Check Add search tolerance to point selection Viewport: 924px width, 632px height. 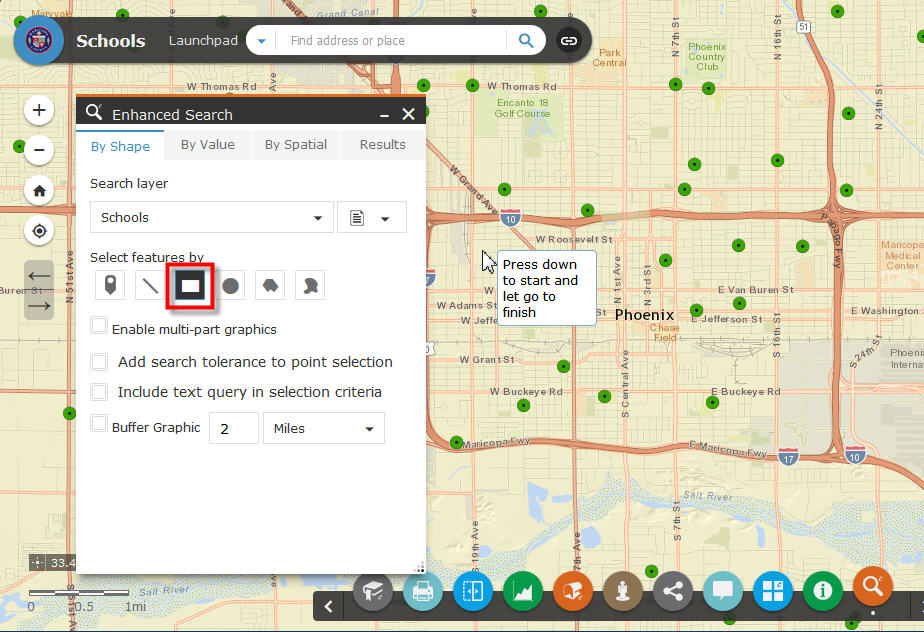(99, 362)
